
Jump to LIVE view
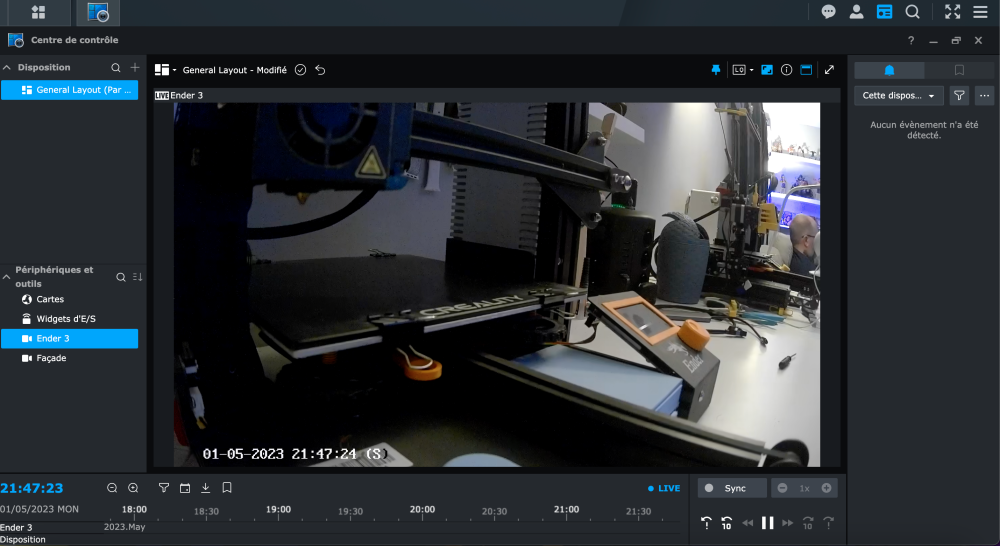(664, 488)
